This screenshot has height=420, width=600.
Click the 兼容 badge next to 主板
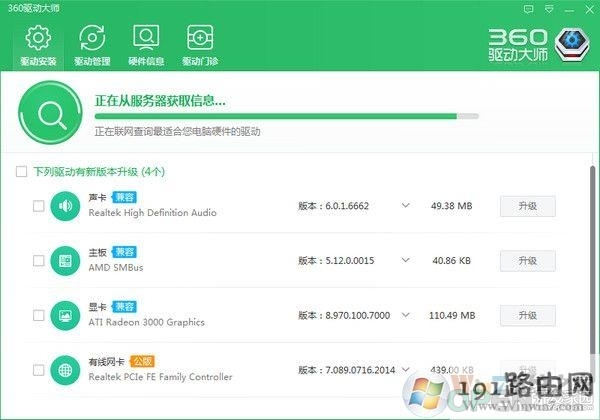124,252
